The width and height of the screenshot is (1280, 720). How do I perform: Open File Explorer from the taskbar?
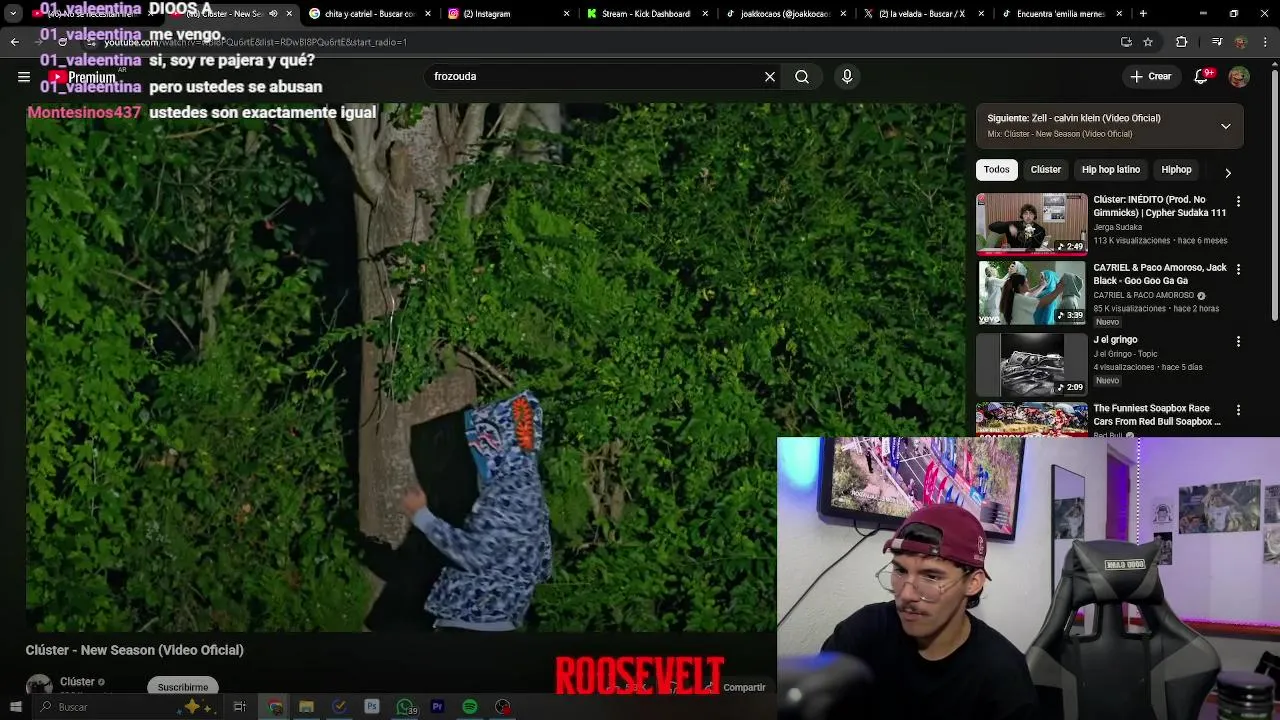[307, 707]
